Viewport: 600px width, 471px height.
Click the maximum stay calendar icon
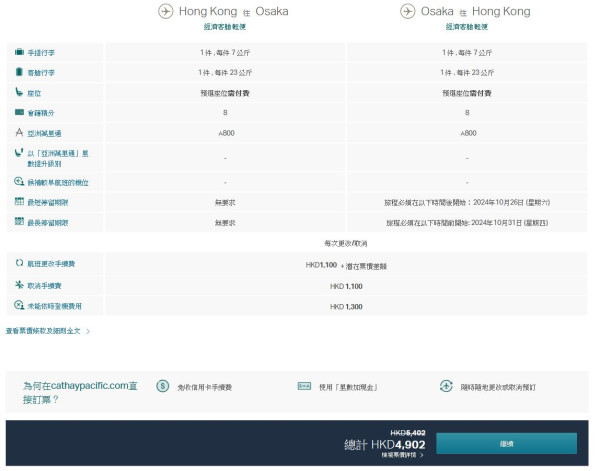(19, 221)
